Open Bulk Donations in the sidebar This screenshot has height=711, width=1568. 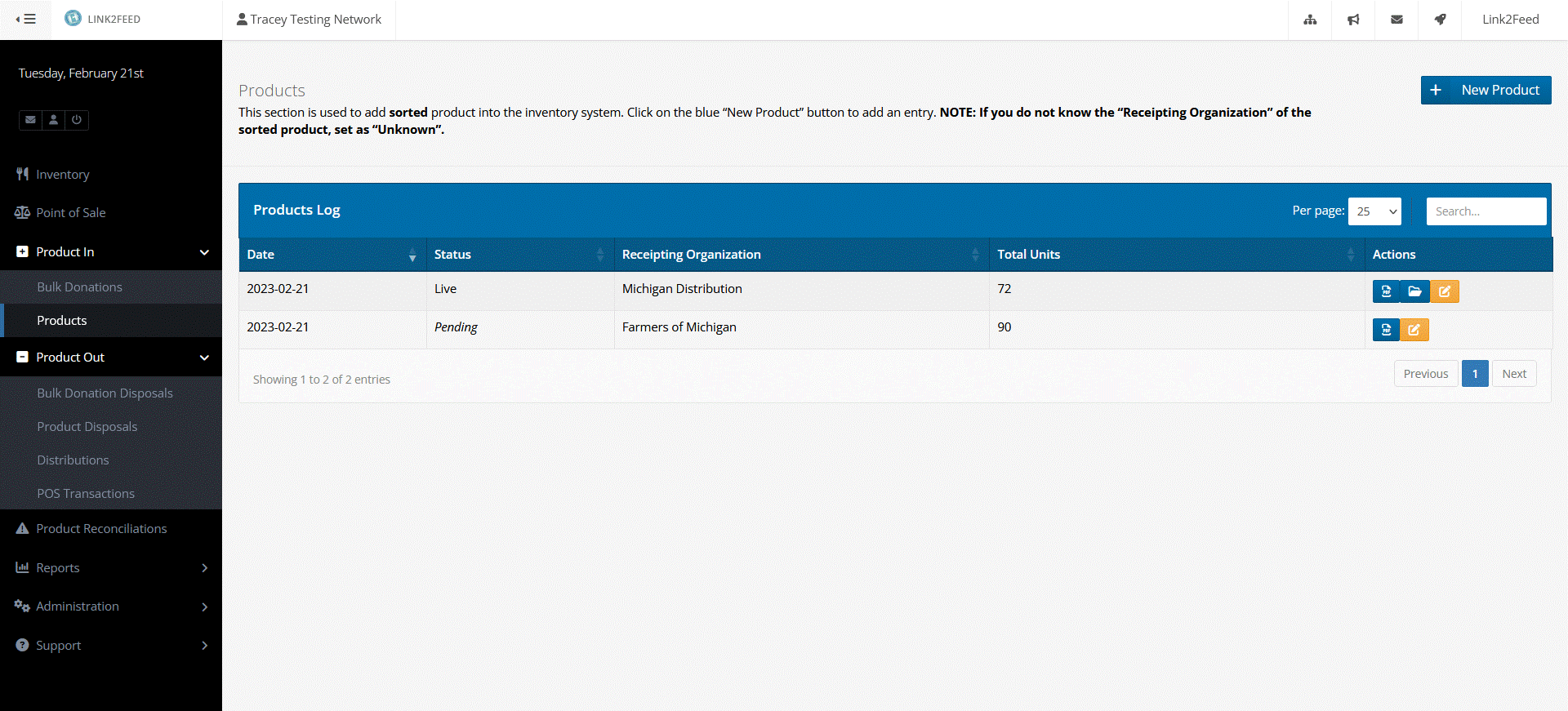click(x=80, y=287)
